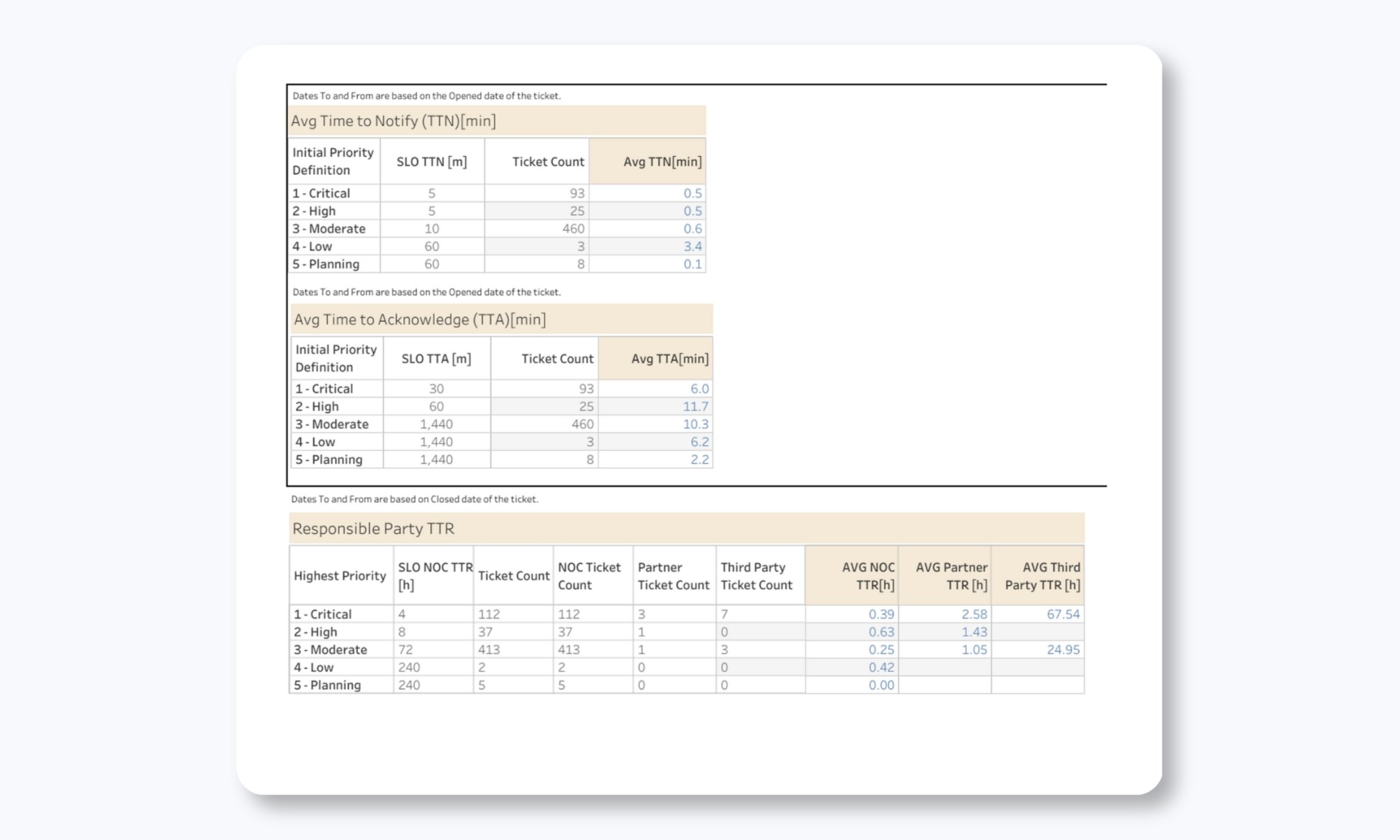This screenshot has height=840, width=1400.
Task: Select the Avg Time to Notify (TTN) table header
Action: click(x=396, y=121)
